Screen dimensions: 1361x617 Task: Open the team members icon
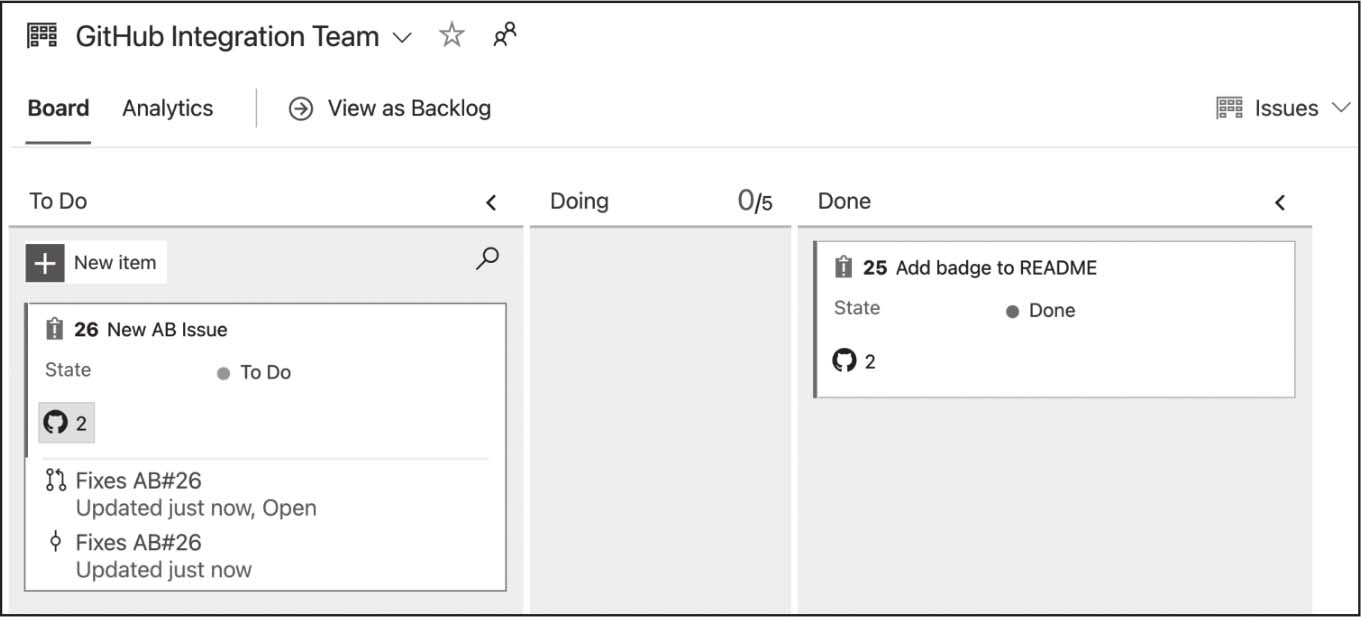click(x=505, y=36)
